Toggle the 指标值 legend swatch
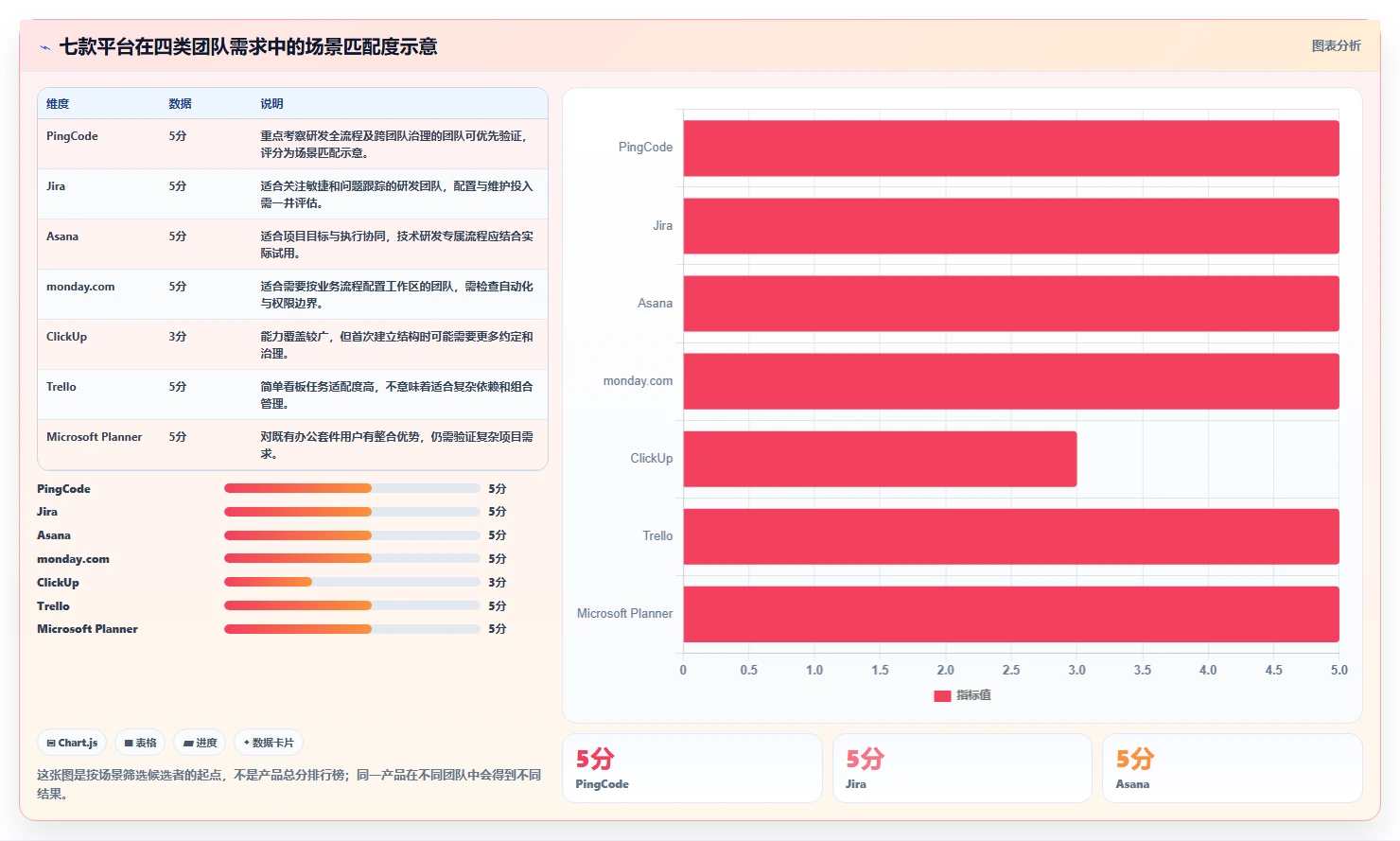 pyautogui.click(x=942, y=695)
